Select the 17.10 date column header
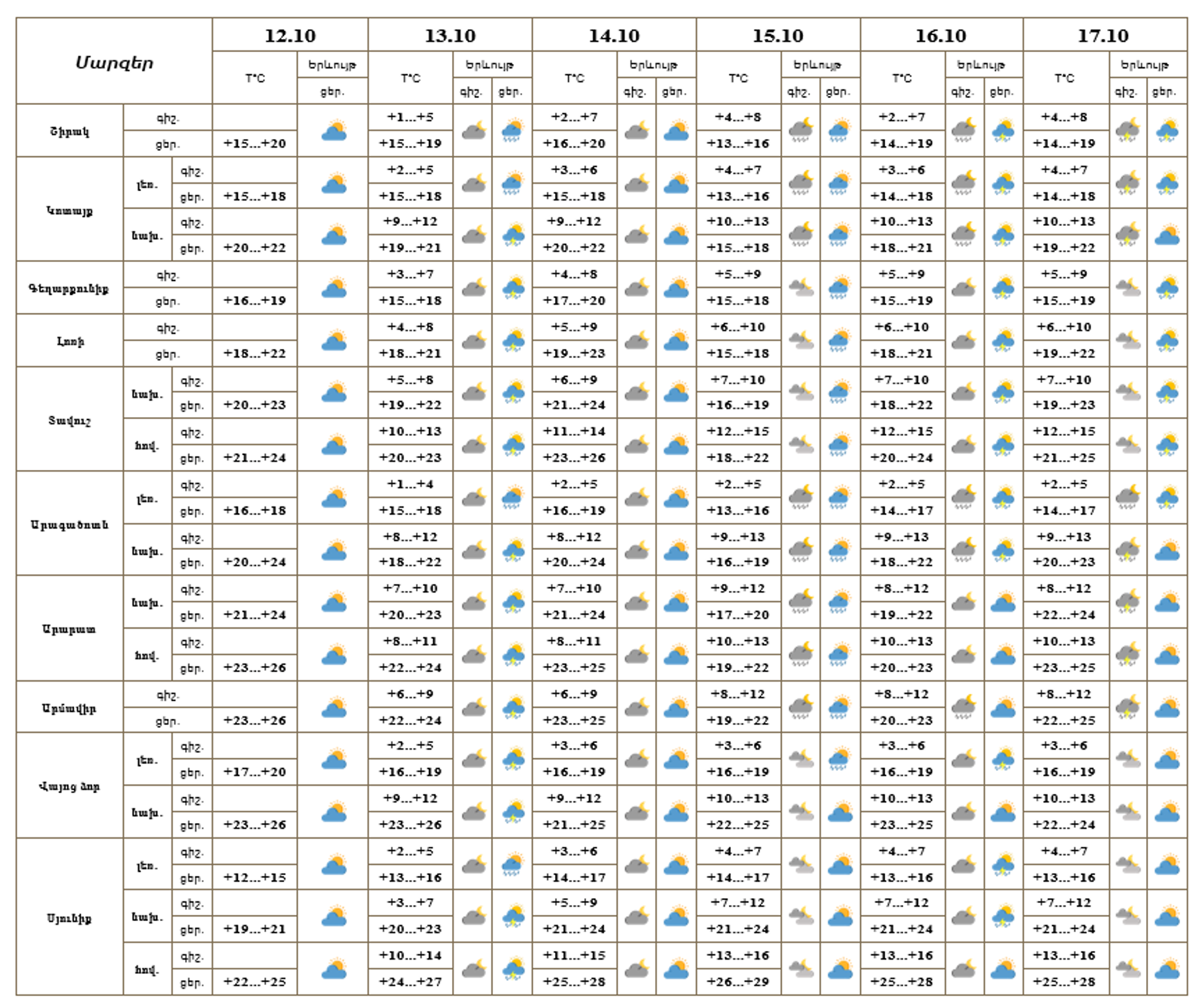 coord(1104,35)
